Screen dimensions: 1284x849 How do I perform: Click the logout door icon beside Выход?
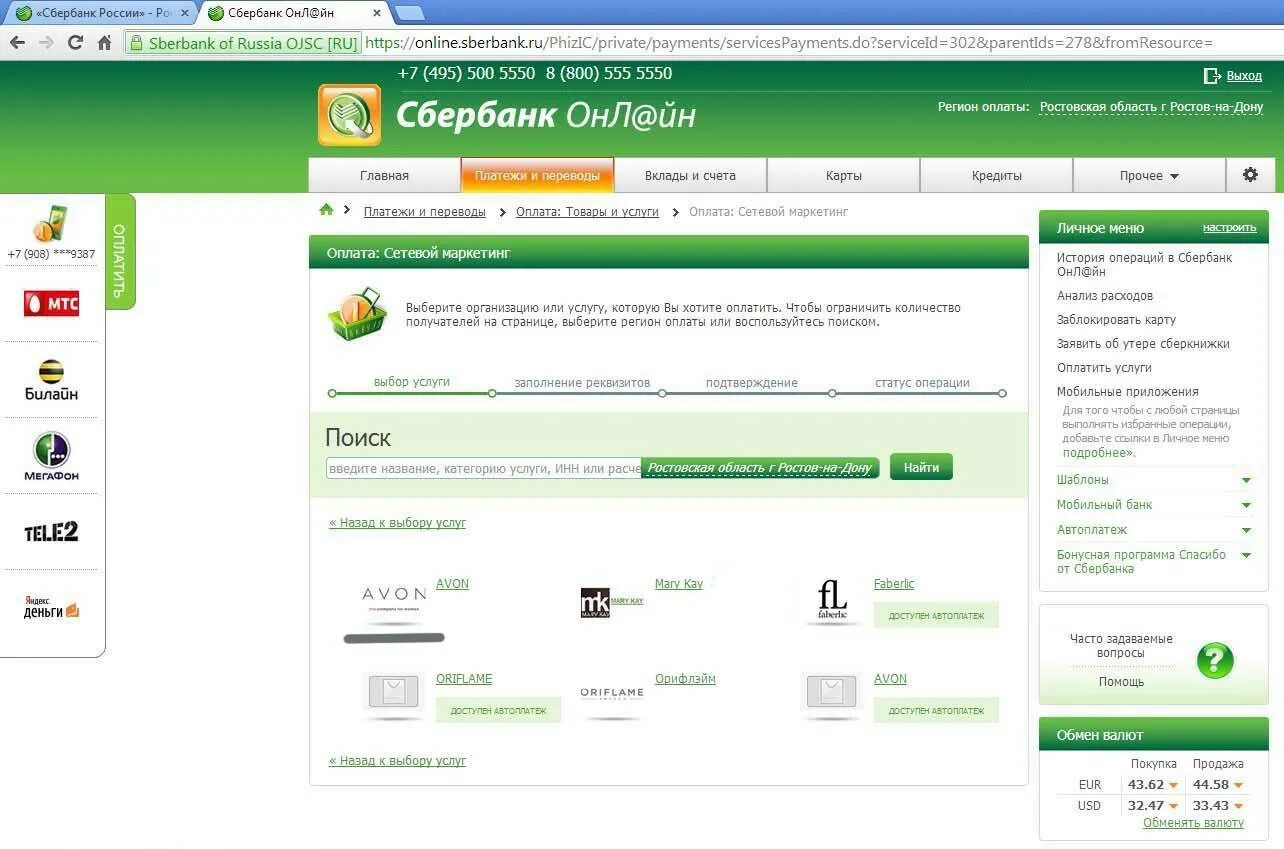1212,76
